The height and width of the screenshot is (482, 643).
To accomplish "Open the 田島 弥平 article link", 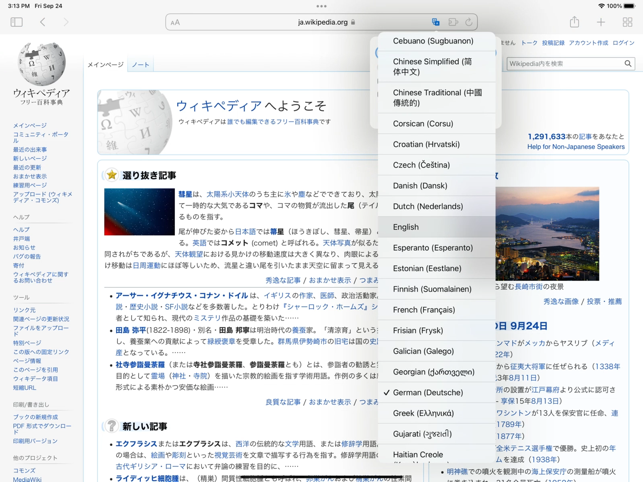I will point(130,330).
